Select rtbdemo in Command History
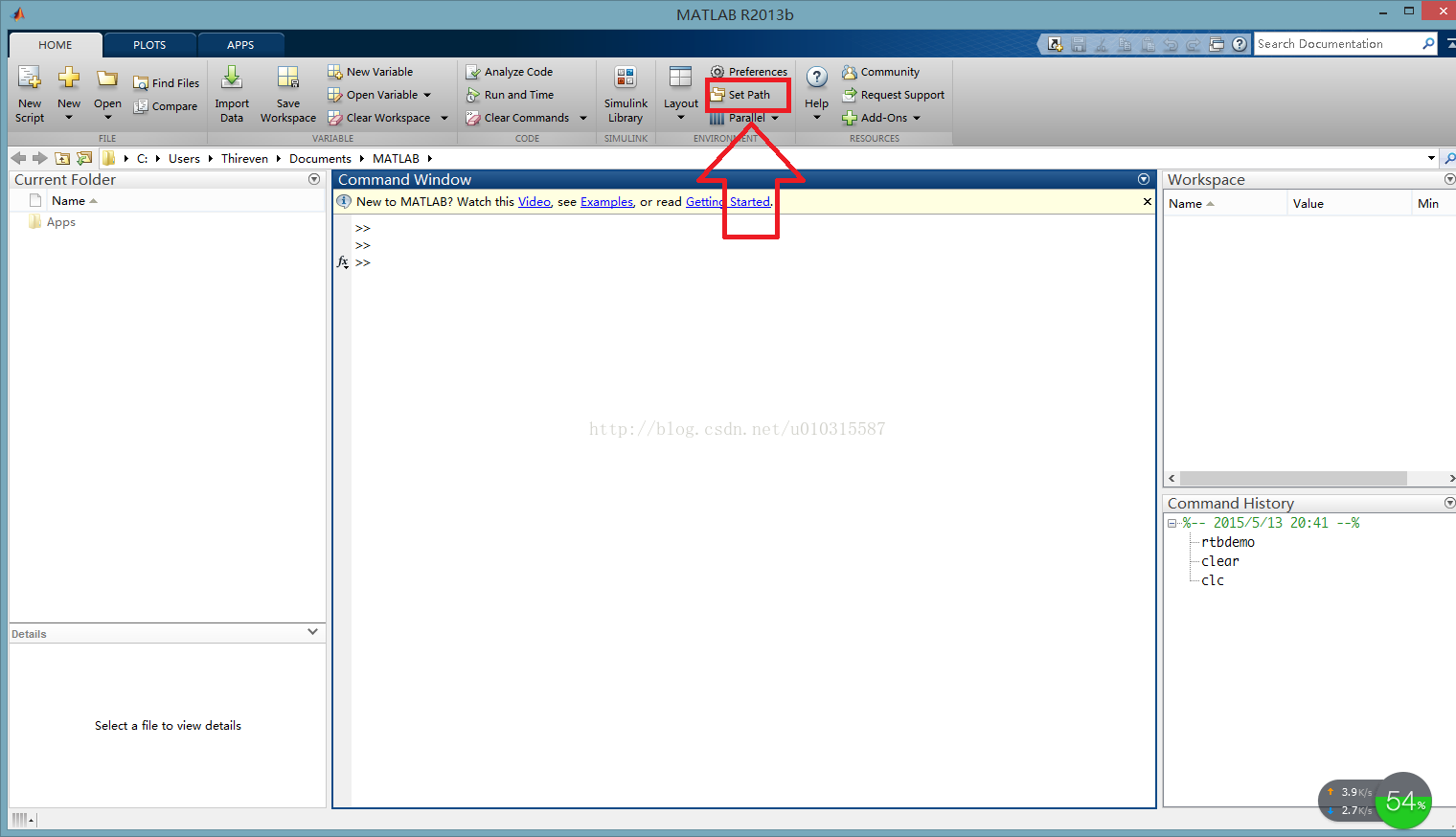 pos(1228,542)
